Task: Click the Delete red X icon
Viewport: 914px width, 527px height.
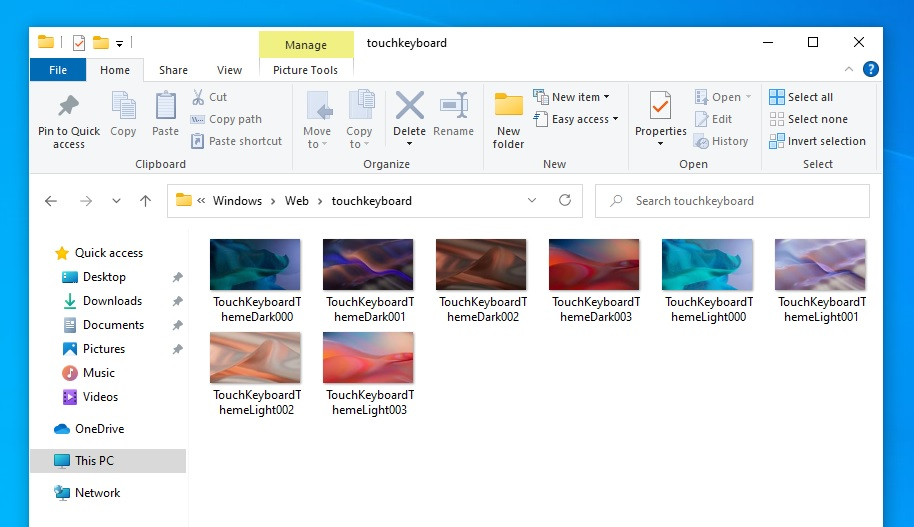Action: pyautogui.click(x=409, y=107)
